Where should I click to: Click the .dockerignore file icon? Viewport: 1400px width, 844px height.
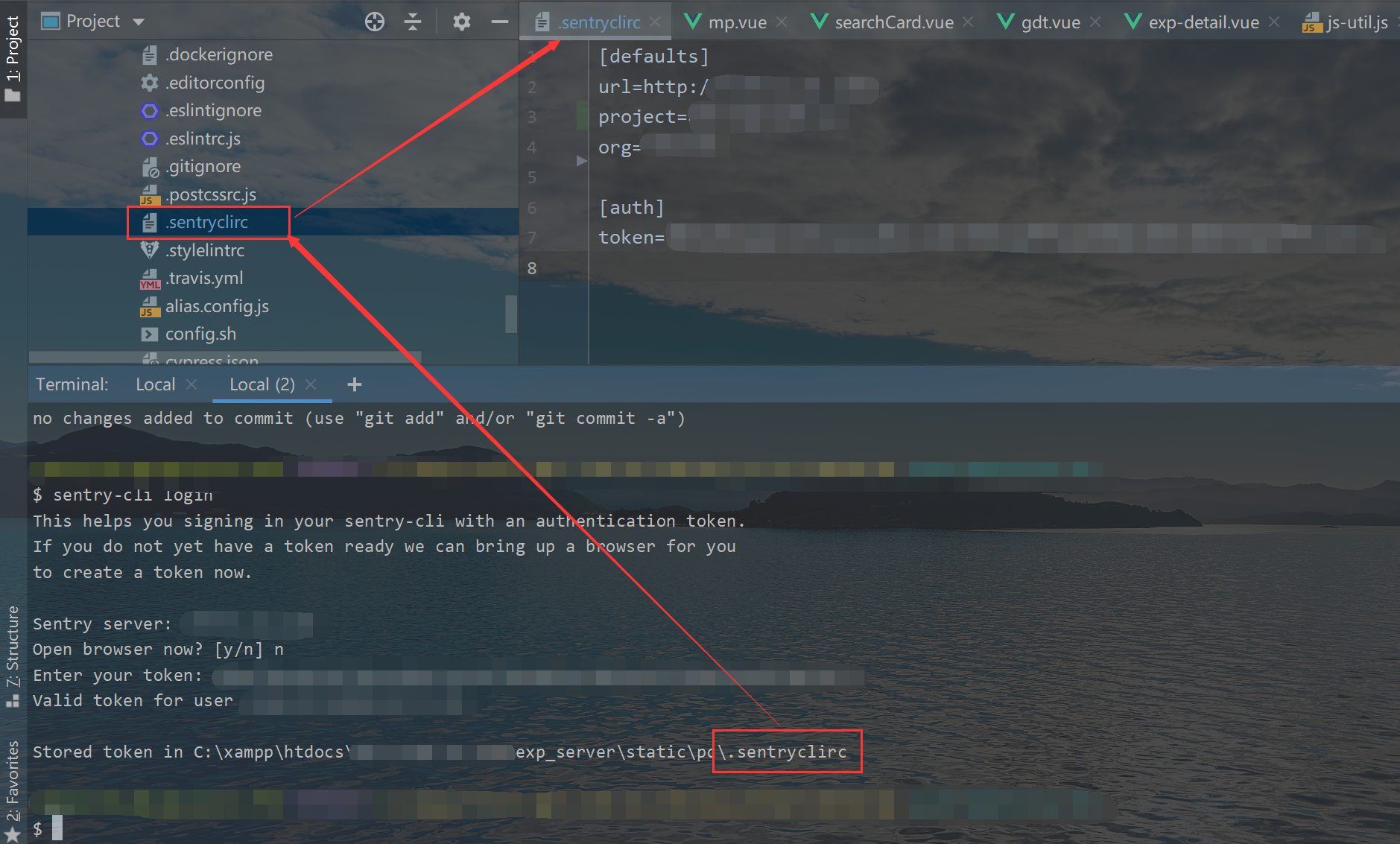tap(150, 55)
